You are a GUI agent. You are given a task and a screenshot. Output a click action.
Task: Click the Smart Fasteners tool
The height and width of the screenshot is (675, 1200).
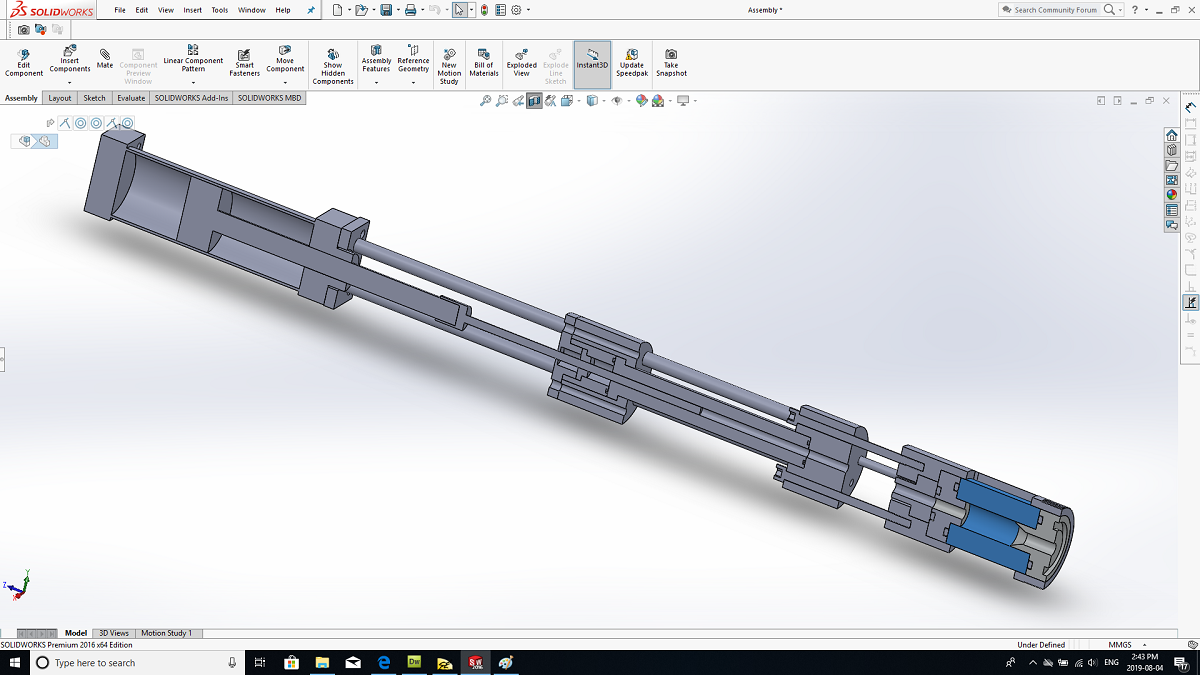244,62
